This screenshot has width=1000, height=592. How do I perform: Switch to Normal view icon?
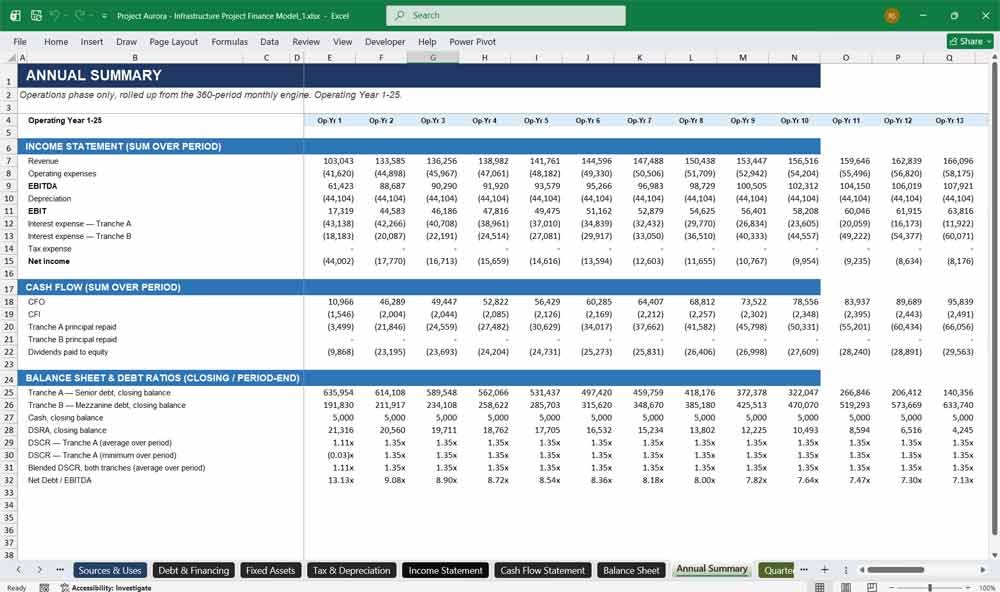(x=820, y=587)
